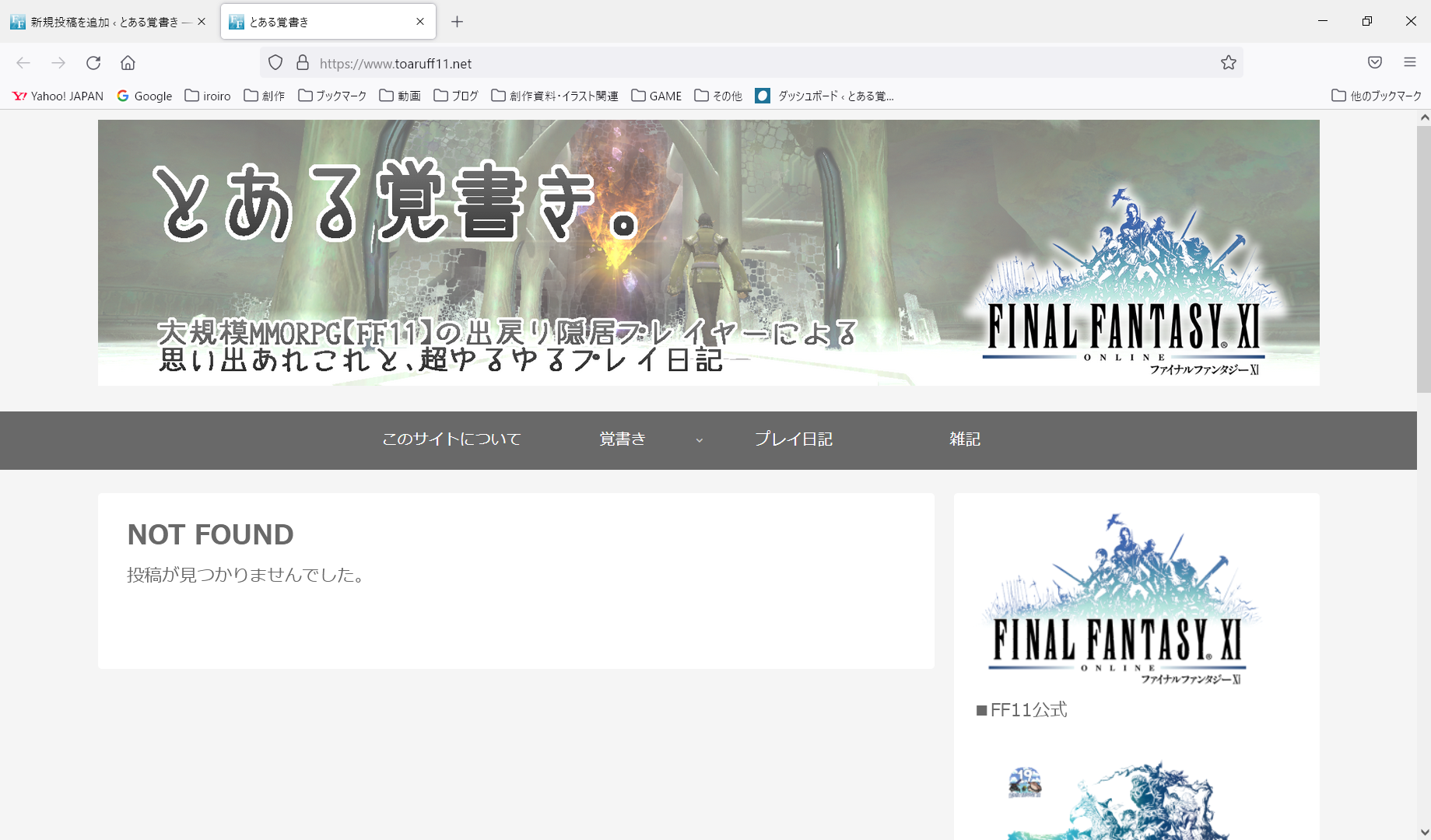Expand the 覚書き submenu chevron
This screenshot has height=840, width=1431.
(699, 440)
